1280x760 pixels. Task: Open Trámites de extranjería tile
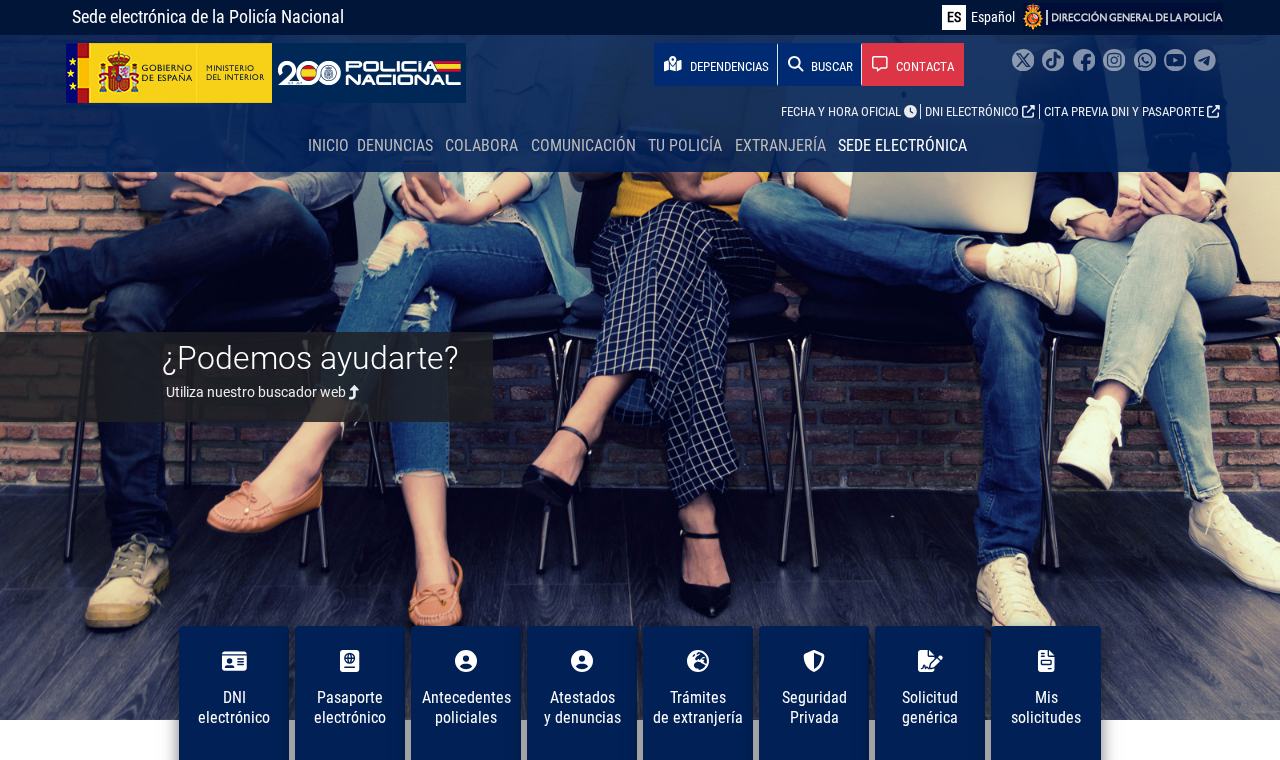[698, 693]
